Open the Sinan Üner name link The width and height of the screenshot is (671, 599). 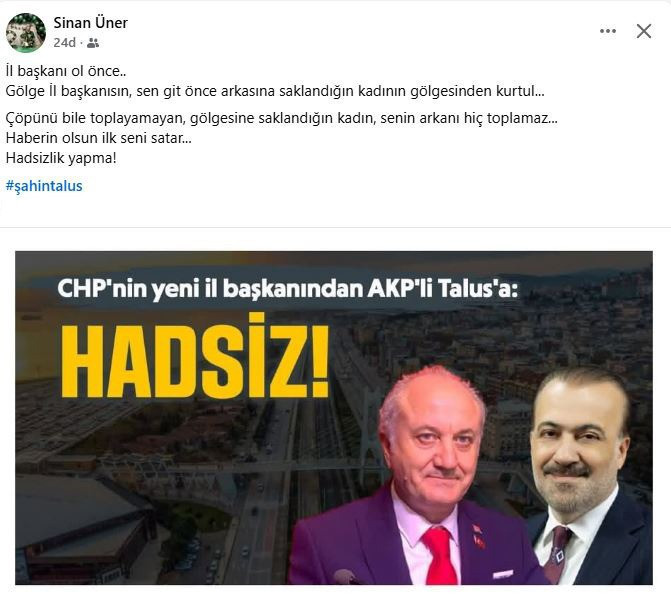90,23
